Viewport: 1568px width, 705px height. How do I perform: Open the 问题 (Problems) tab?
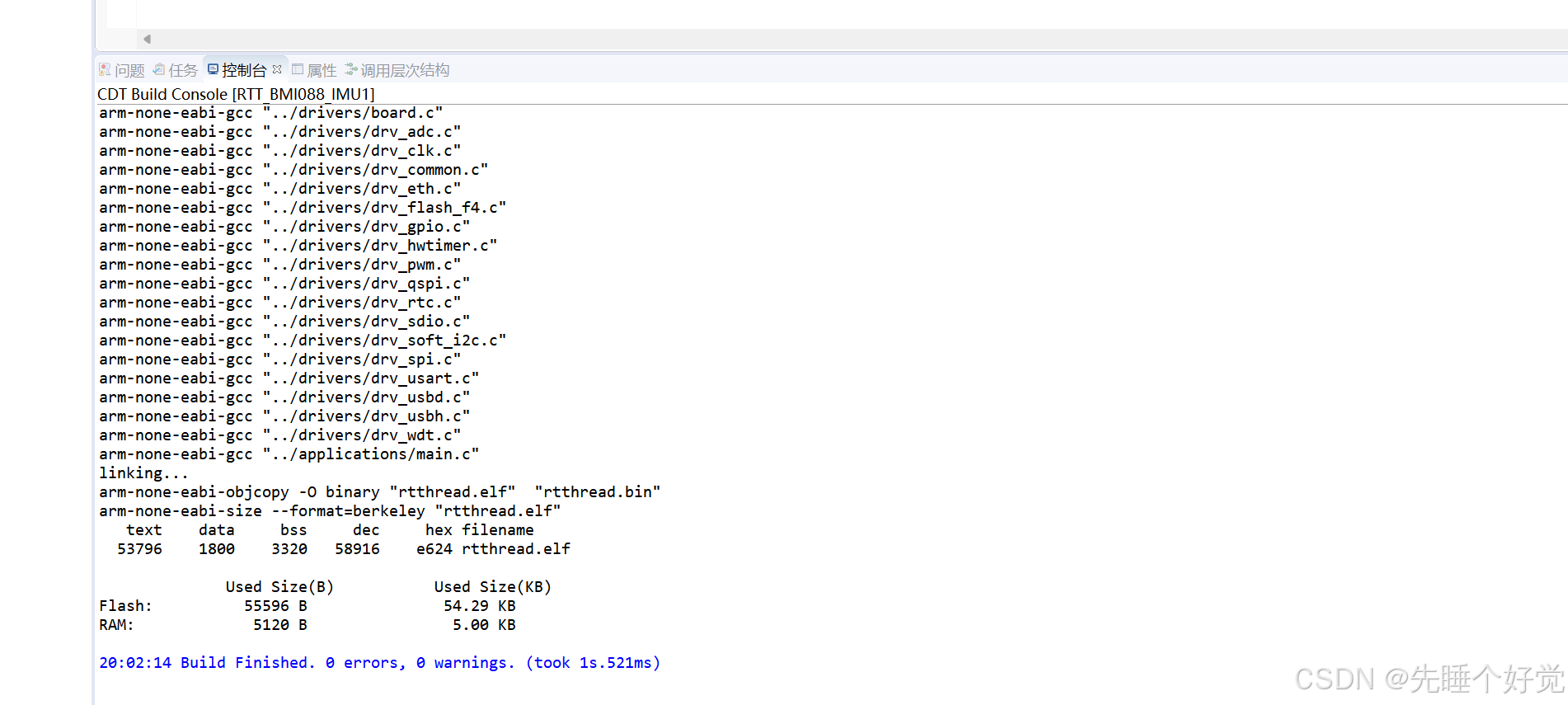121,70
